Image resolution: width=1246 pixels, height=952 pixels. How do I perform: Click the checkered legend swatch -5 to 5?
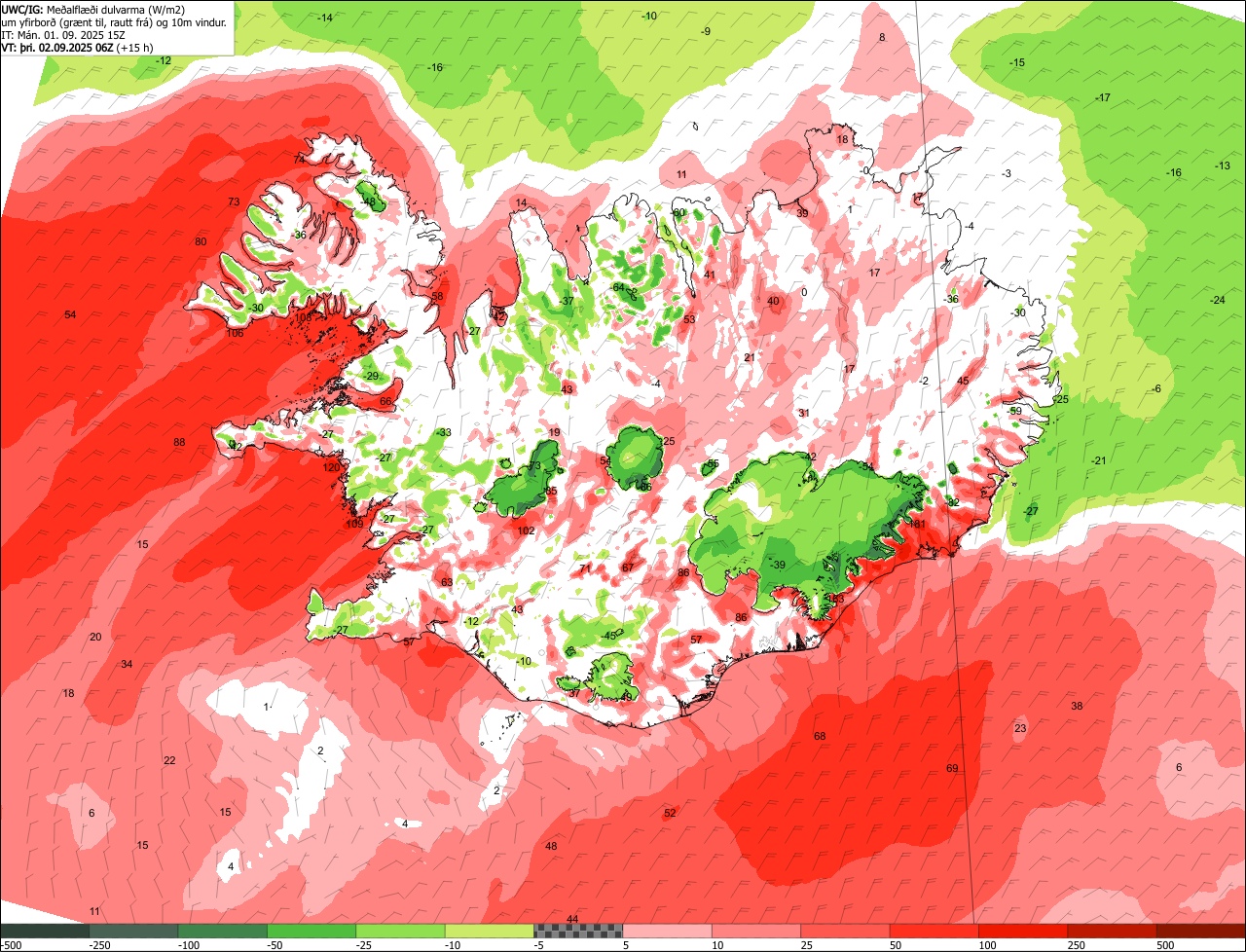point(578,931)
